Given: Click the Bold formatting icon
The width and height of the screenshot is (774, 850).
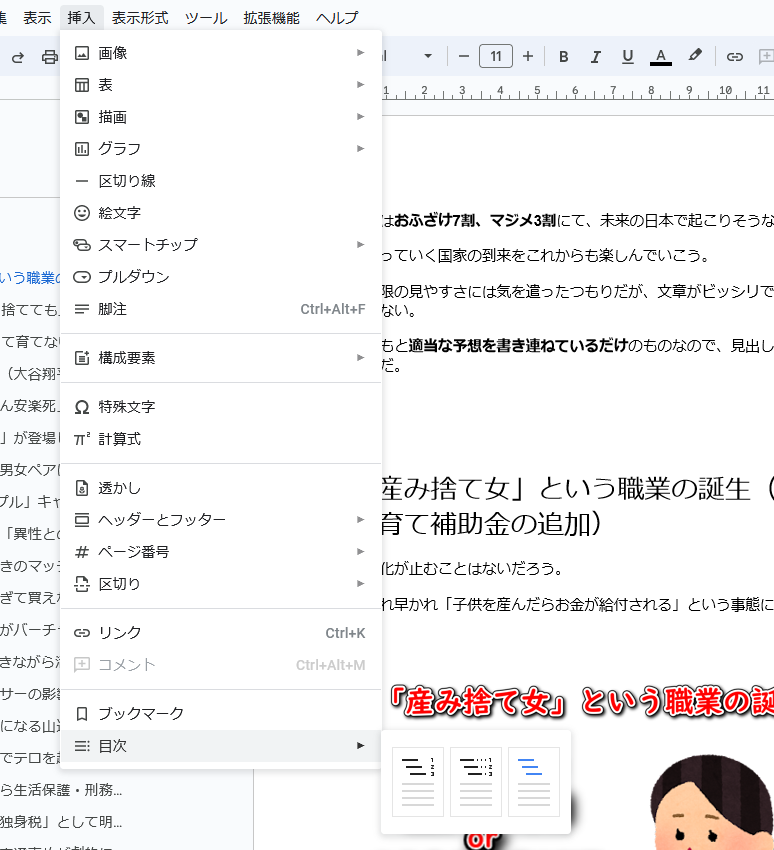Looking at the screenshot, I should [x=564, y=56].
